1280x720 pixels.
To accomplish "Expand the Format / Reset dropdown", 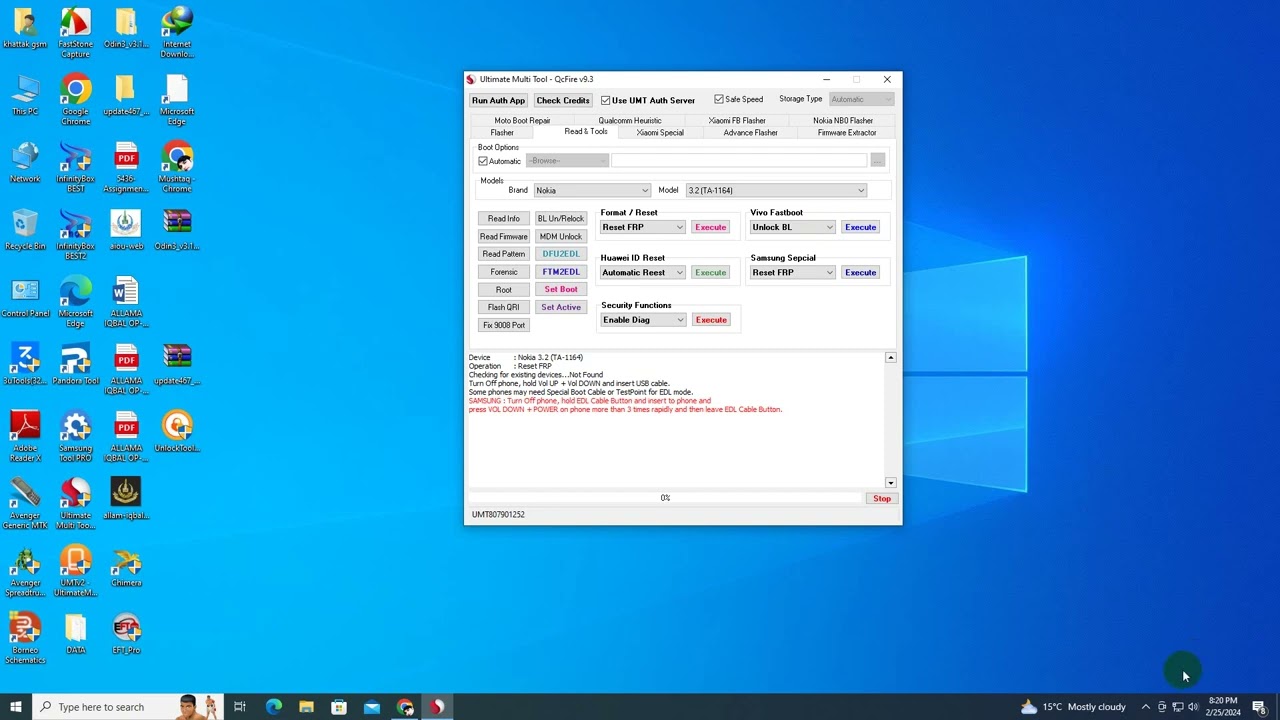I will pos(642,227).
